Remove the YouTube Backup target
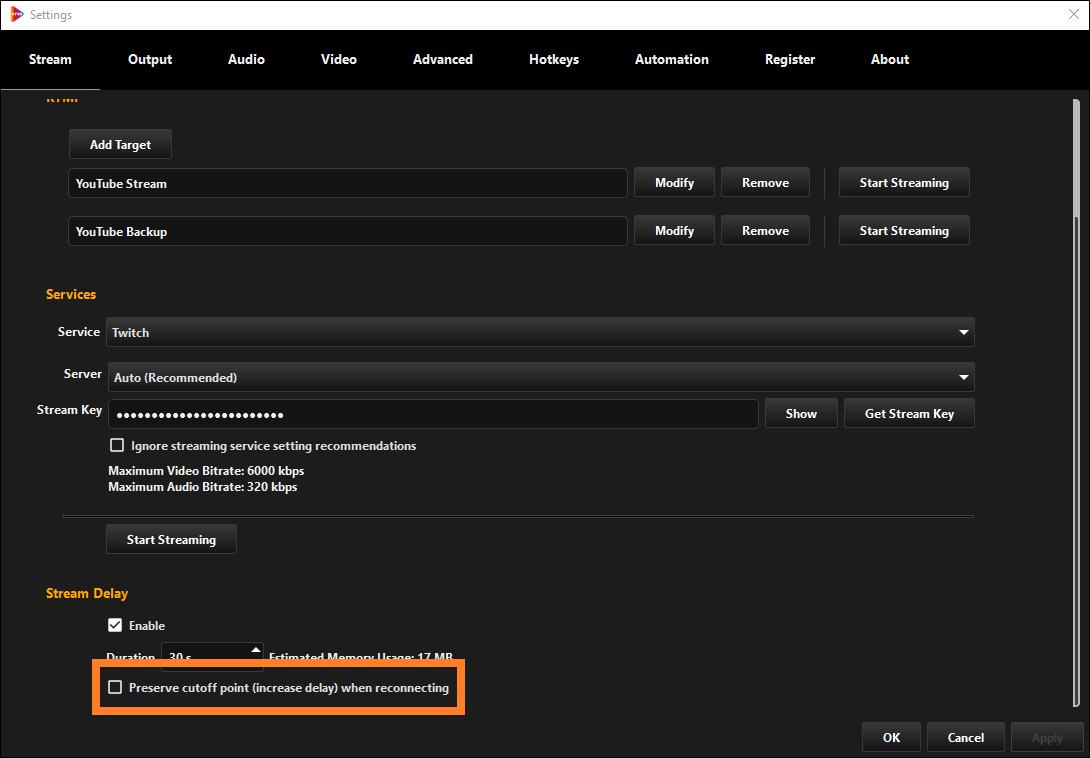Viewport: 1090px width, 758px height. (765, 230)
